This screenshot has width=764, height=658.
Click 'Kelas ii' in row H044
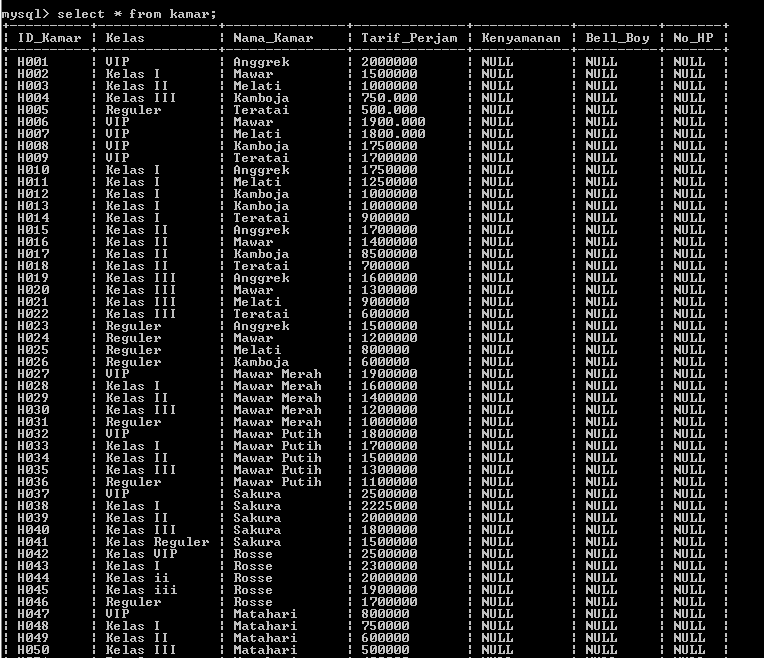pos(137,578)
